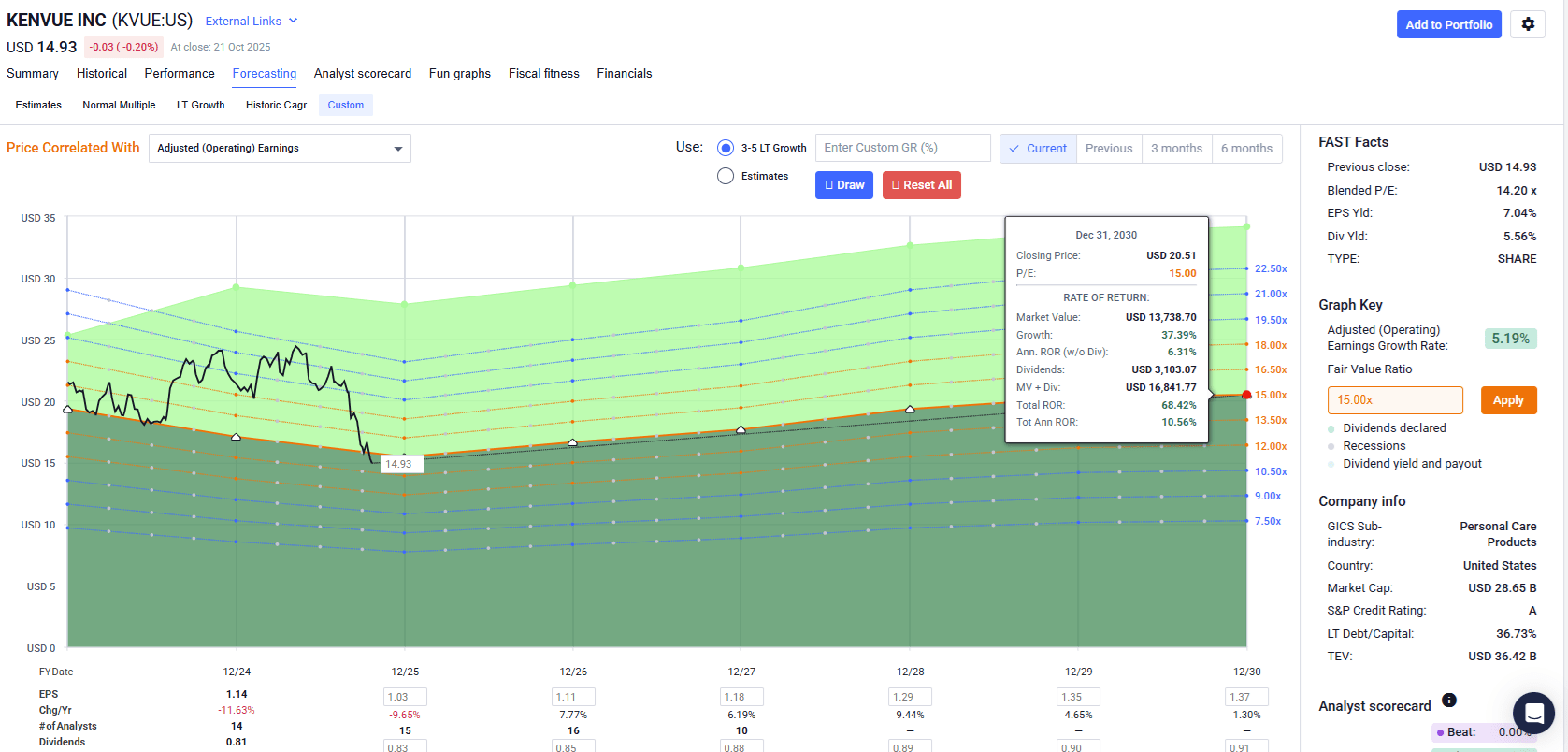Image resolution: width=1568 pixels, height=752 pixels.
Task: Toggle the Current estimates option
Action: [x=1038, y=149]
